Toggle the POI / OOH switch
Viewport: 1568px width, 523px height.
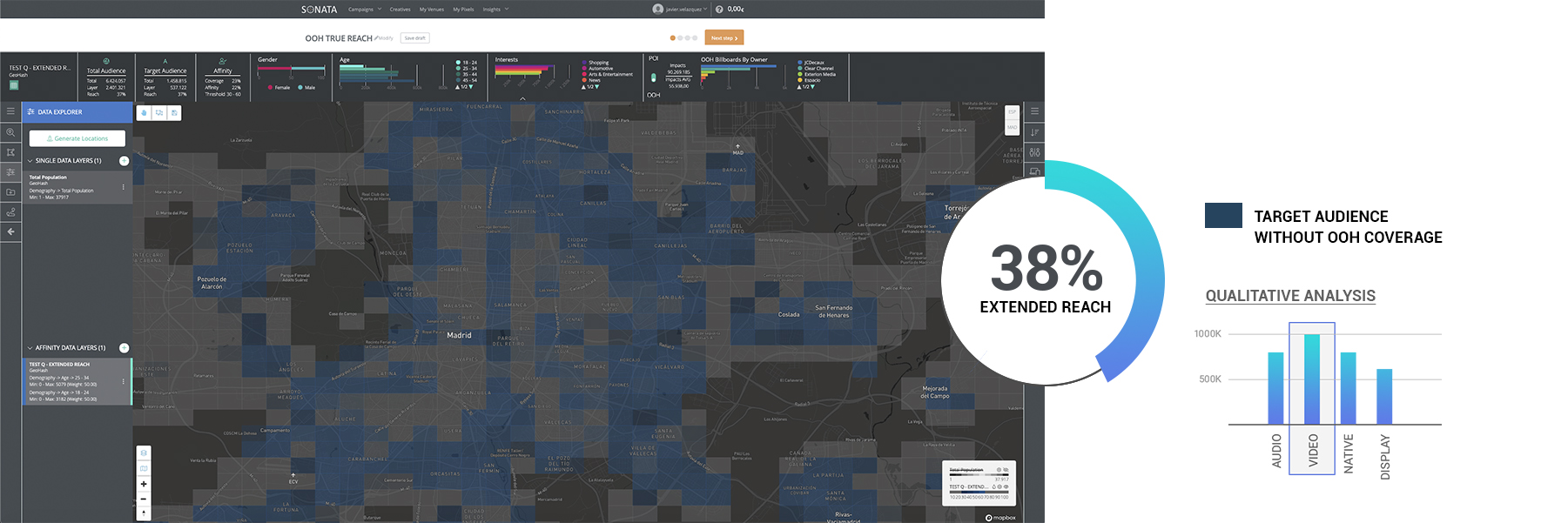point(654,77)
